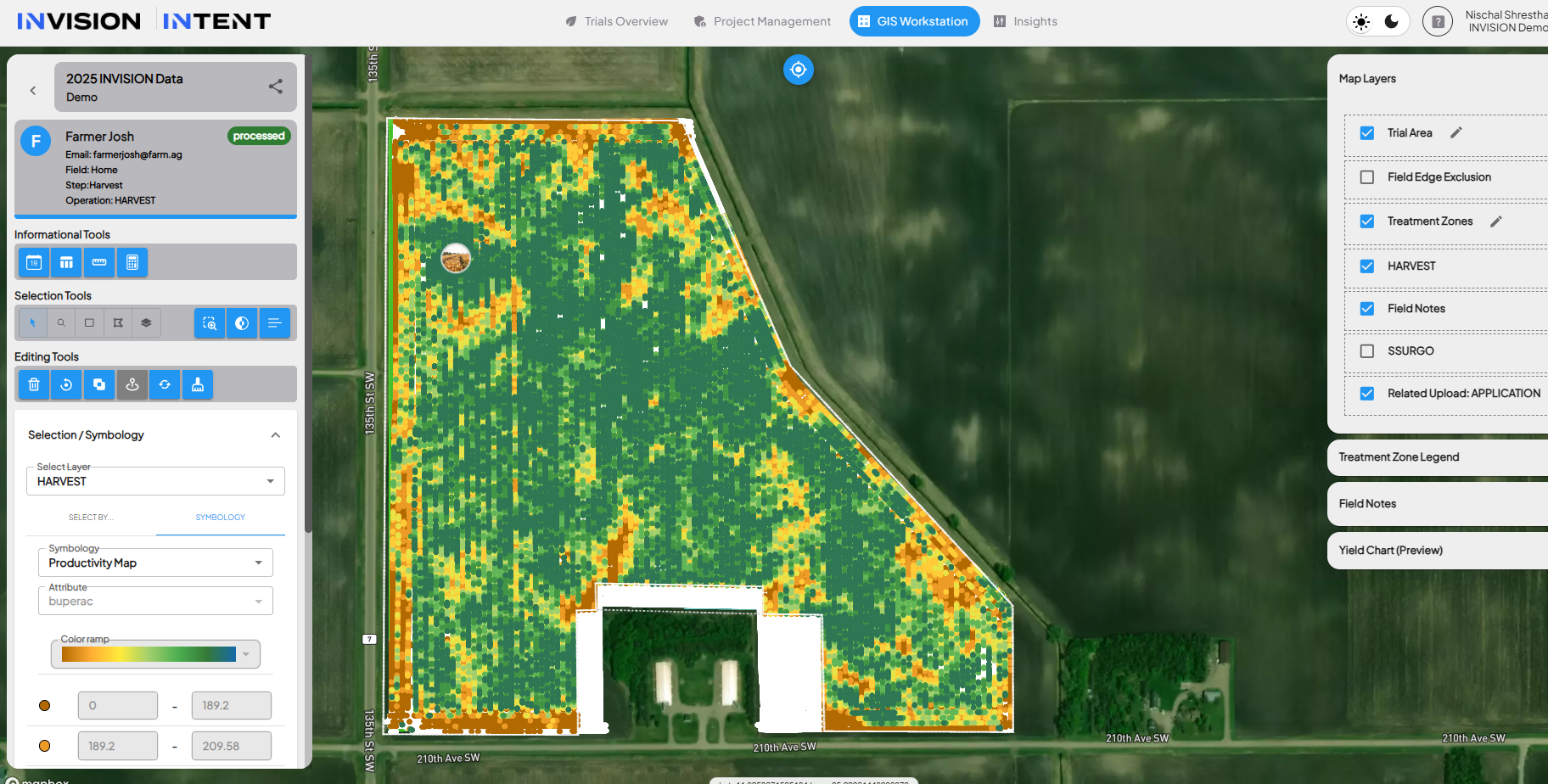This screenshot has height=784, width=1548.
Task: Enable the Field Edge Exclusion layer checkbox
Action: [1366, 177]
